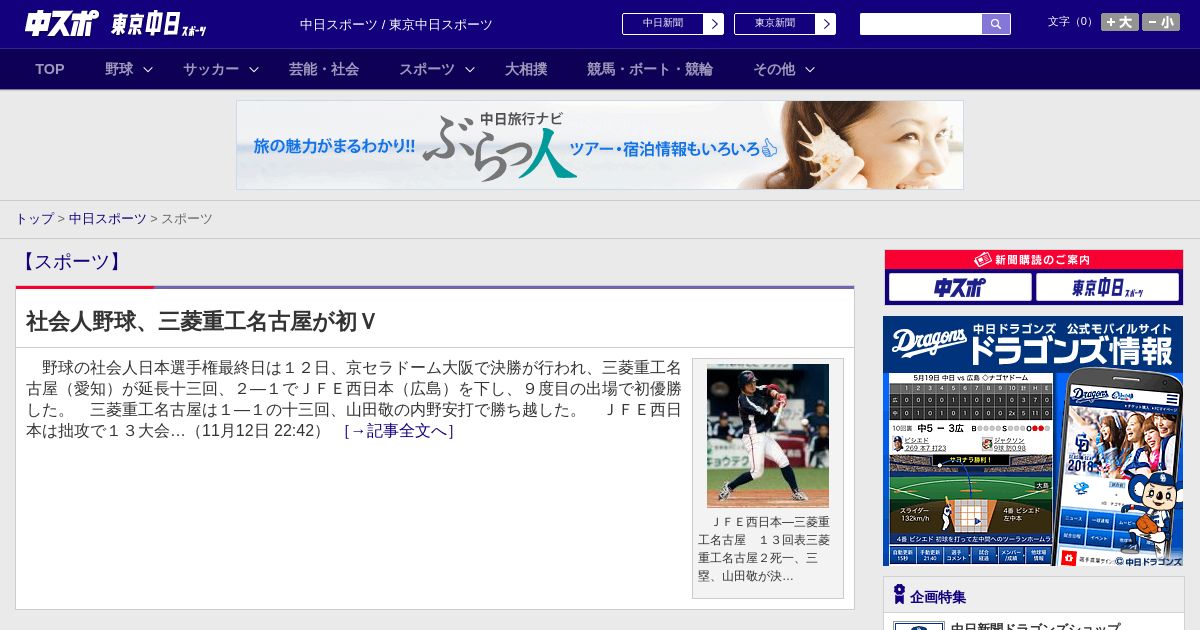Click トップ breadcrumb link
The image size is (1200, 630).
click(x=34, y=219)
